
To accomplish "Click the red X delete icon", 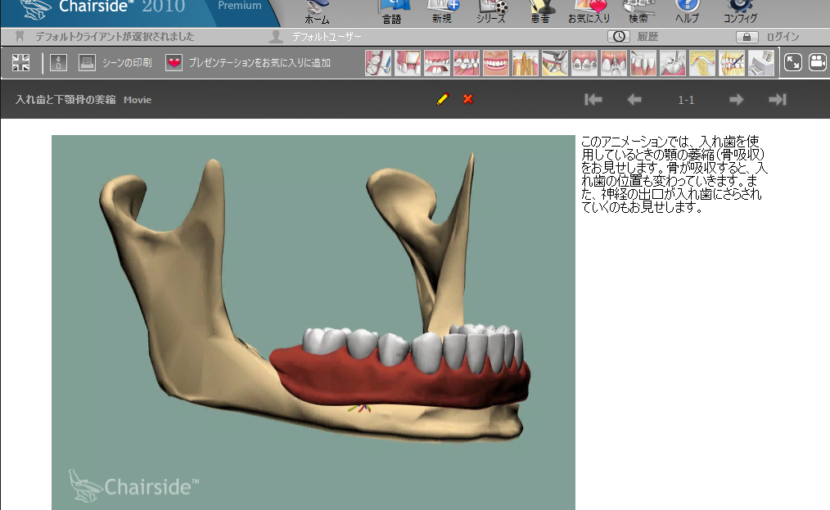I will click(x=468, y=99).
